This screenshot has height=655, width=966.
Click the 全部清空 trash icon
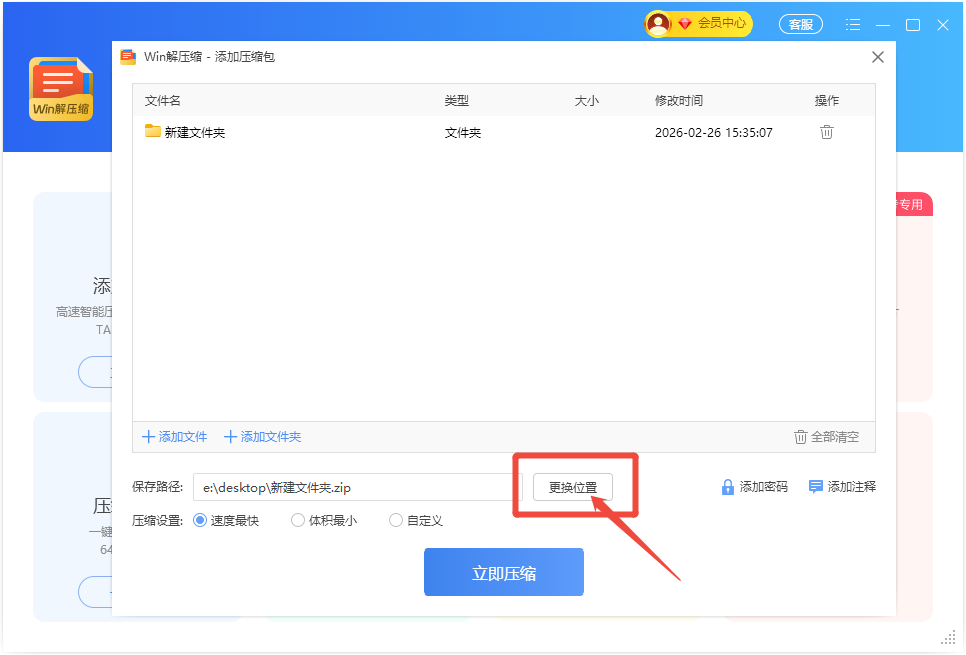(x=800, y=437)
